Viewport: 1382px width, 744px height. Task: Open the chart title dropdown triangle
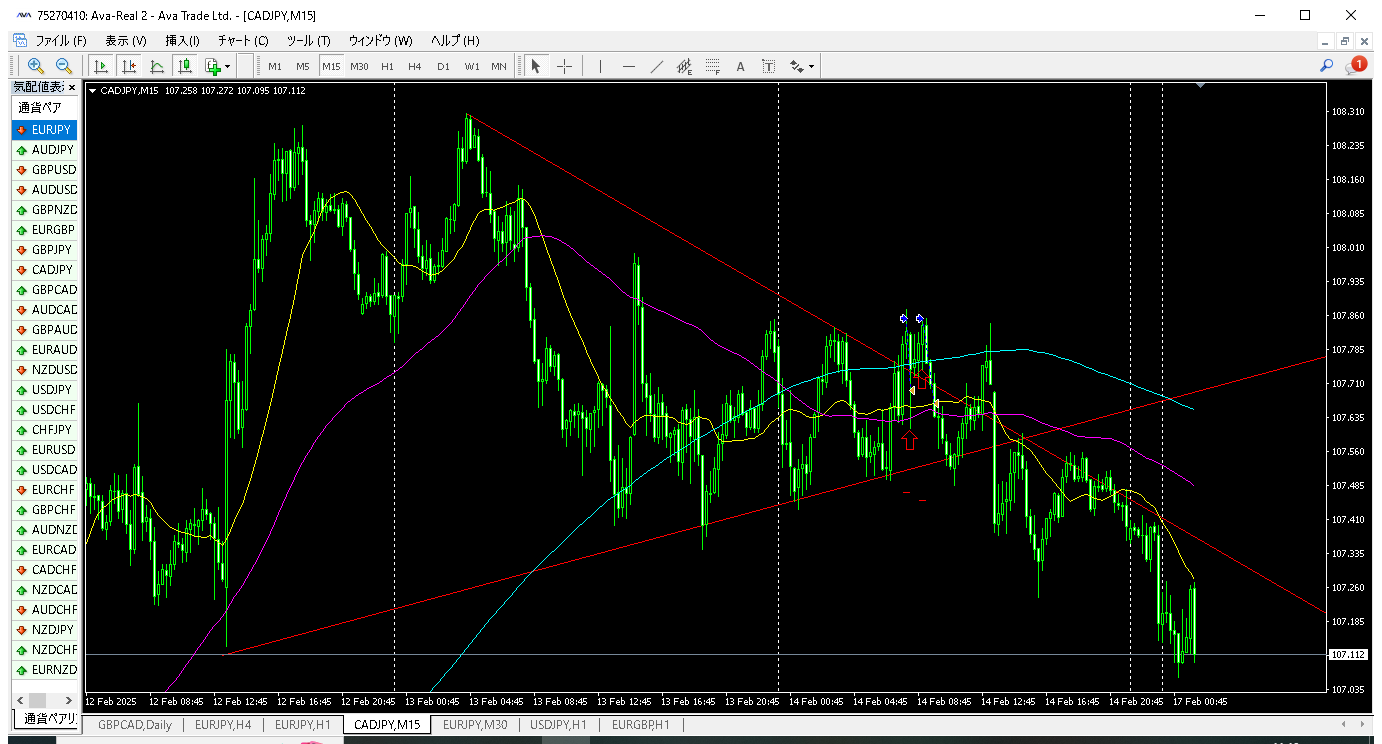tap(93, 91)
